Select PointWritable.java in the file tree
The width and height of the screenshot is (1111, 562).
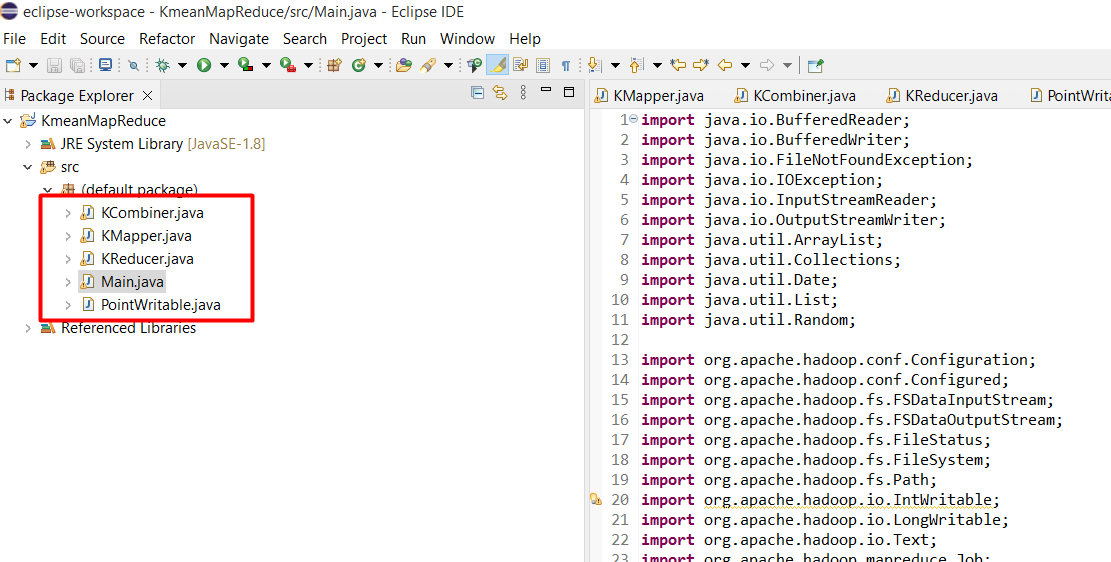[x=160, y=305]
